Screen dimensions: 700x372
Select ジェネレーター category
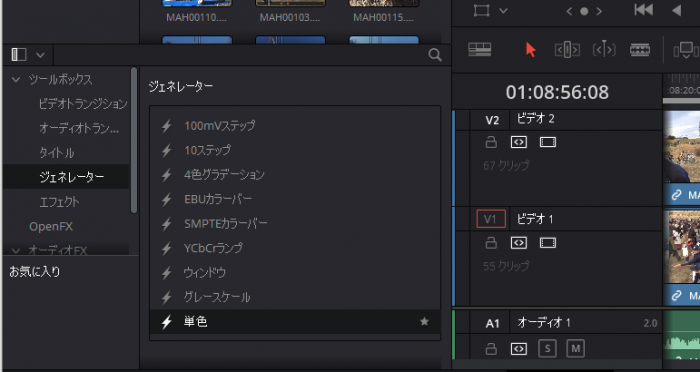[66, 177]
